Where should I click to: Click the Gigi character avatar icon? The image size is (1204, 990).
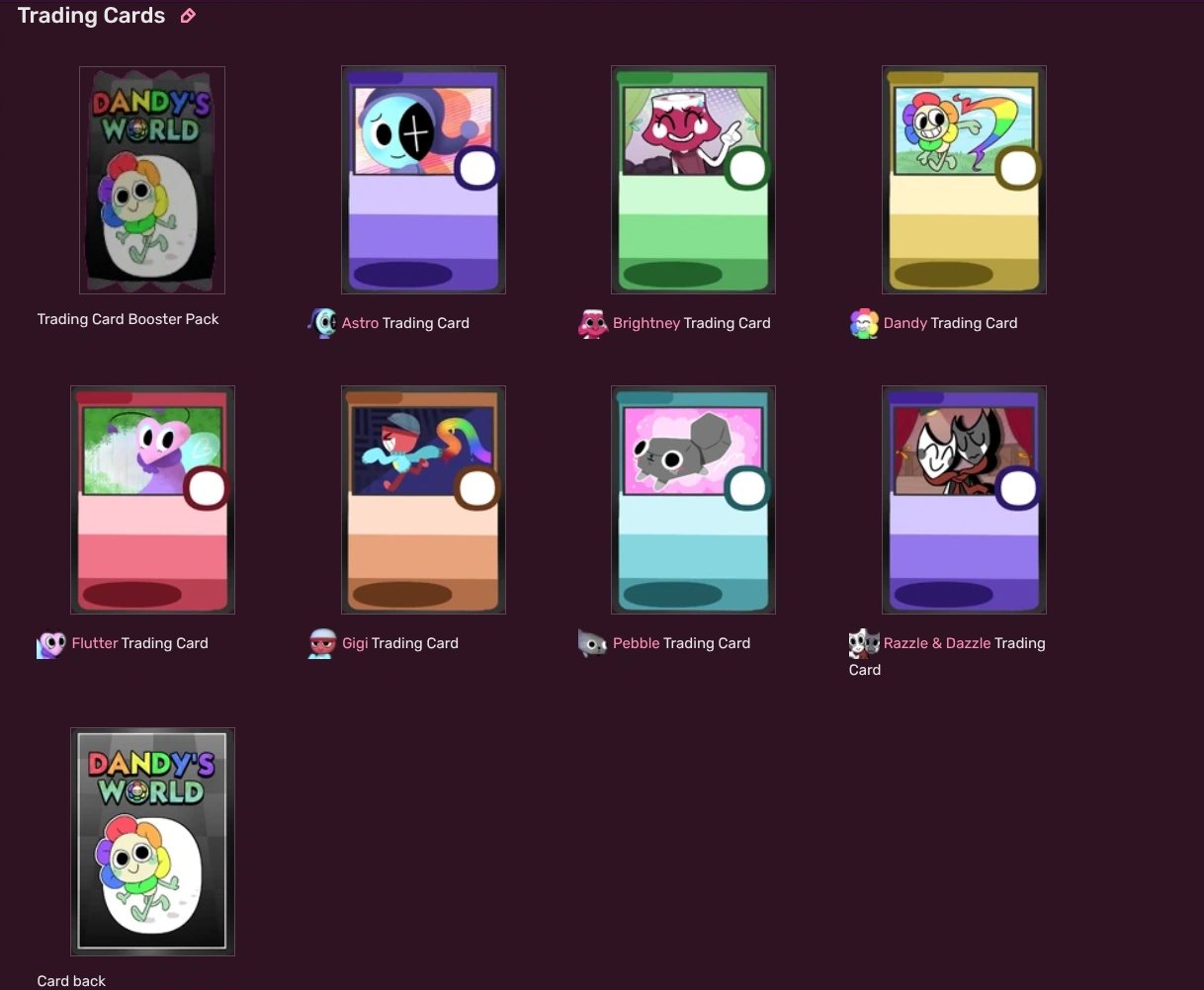tap(321, 643)
